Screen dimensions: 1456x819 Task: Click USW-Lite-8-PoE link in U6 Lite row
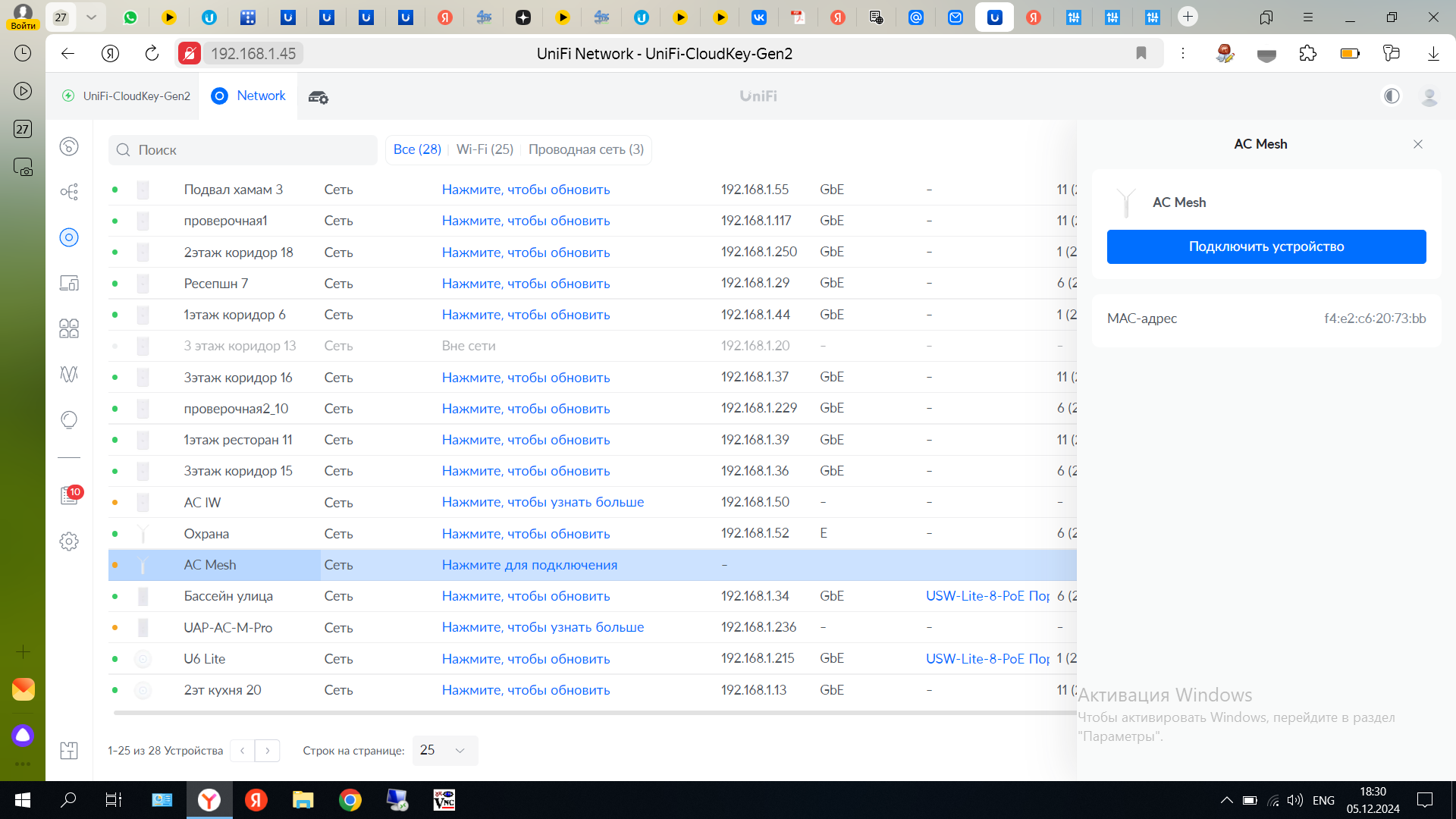pyautogui.click(x=987, y=659)
